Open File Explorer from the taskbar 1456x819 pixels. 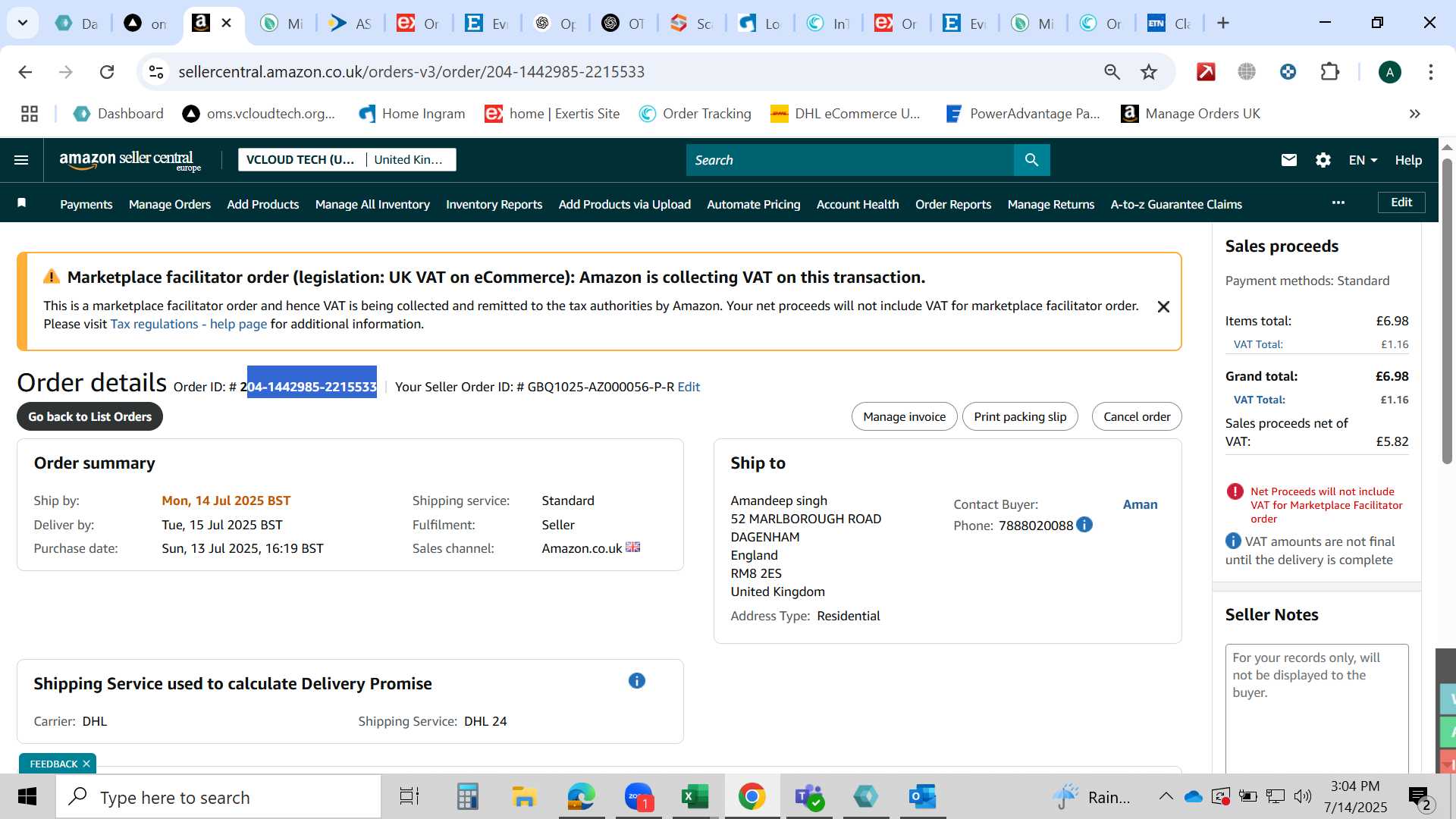point(524,797)
